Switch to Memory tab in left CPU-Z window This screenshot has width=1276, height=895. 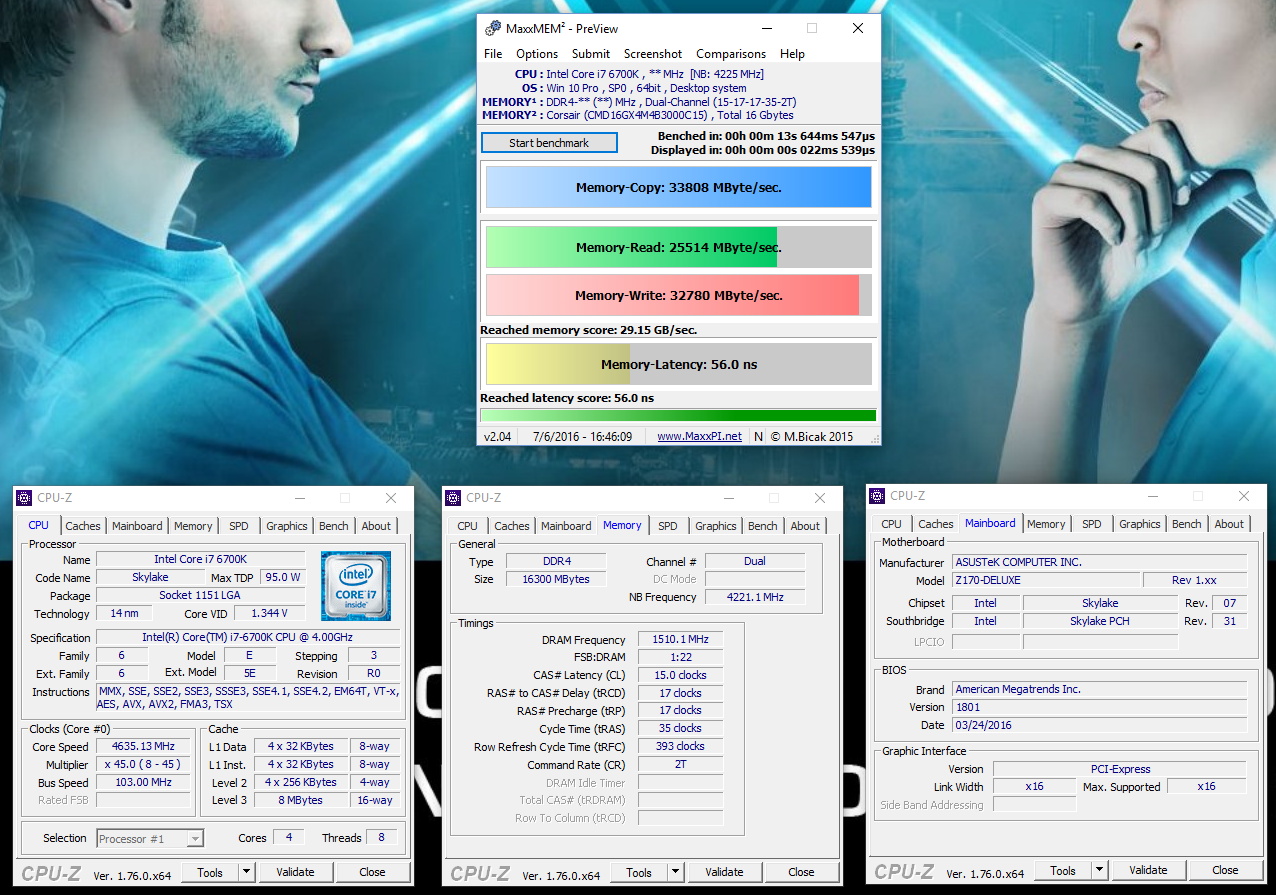point(193,526)
